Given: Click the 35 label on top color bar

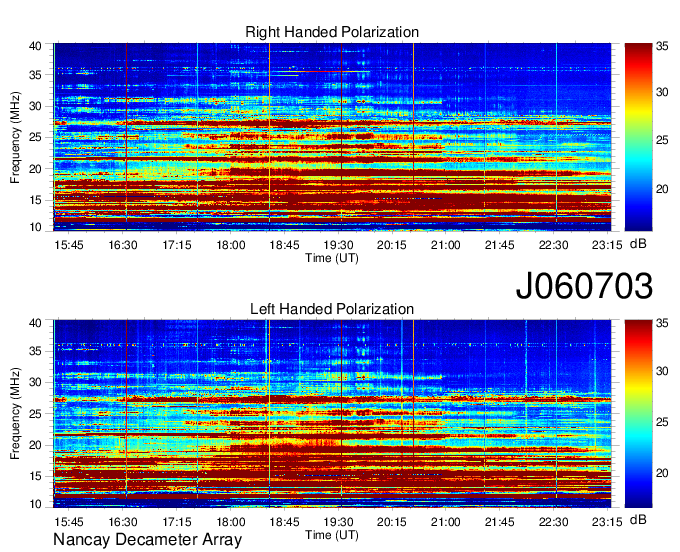Looking at the screenshot, I should click(x=662, y=46).
